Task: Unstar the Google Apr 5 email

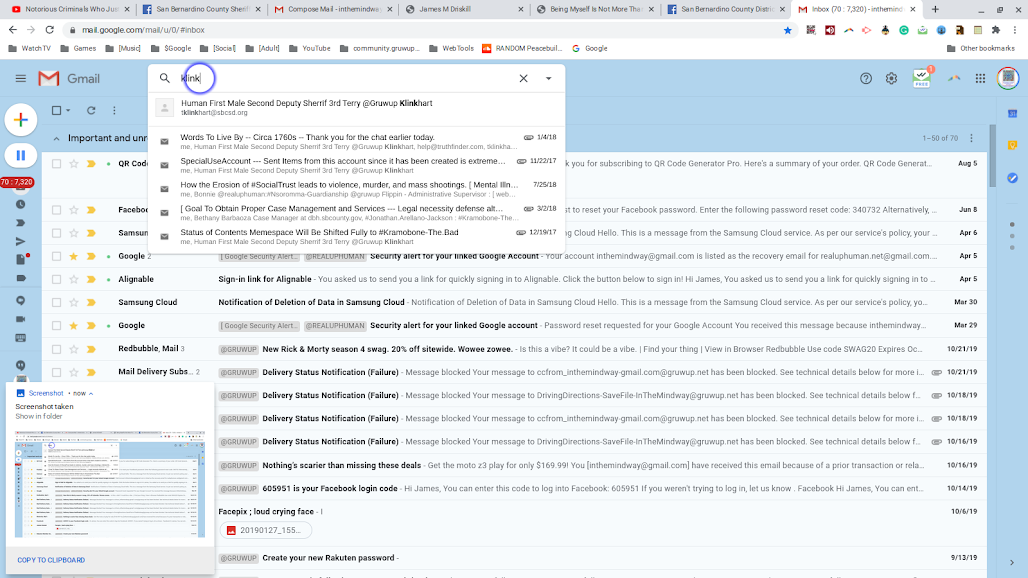Action: coord(73,256)
